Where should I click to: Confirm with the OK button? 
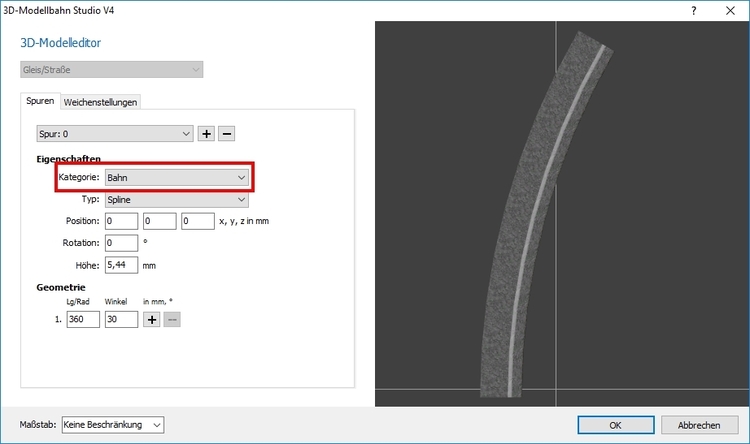(x=616, y=425)
